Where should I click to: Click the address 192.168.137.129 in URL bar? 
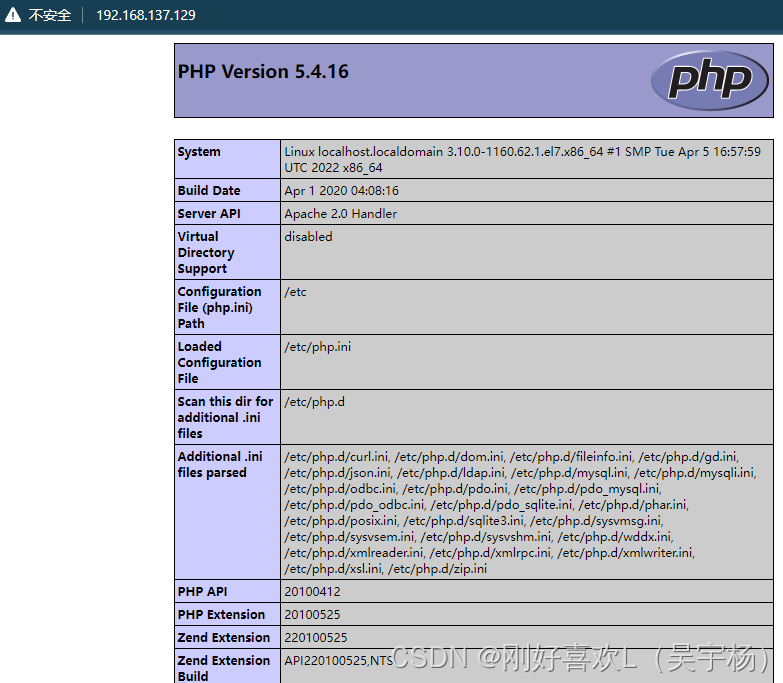point(146,15)
